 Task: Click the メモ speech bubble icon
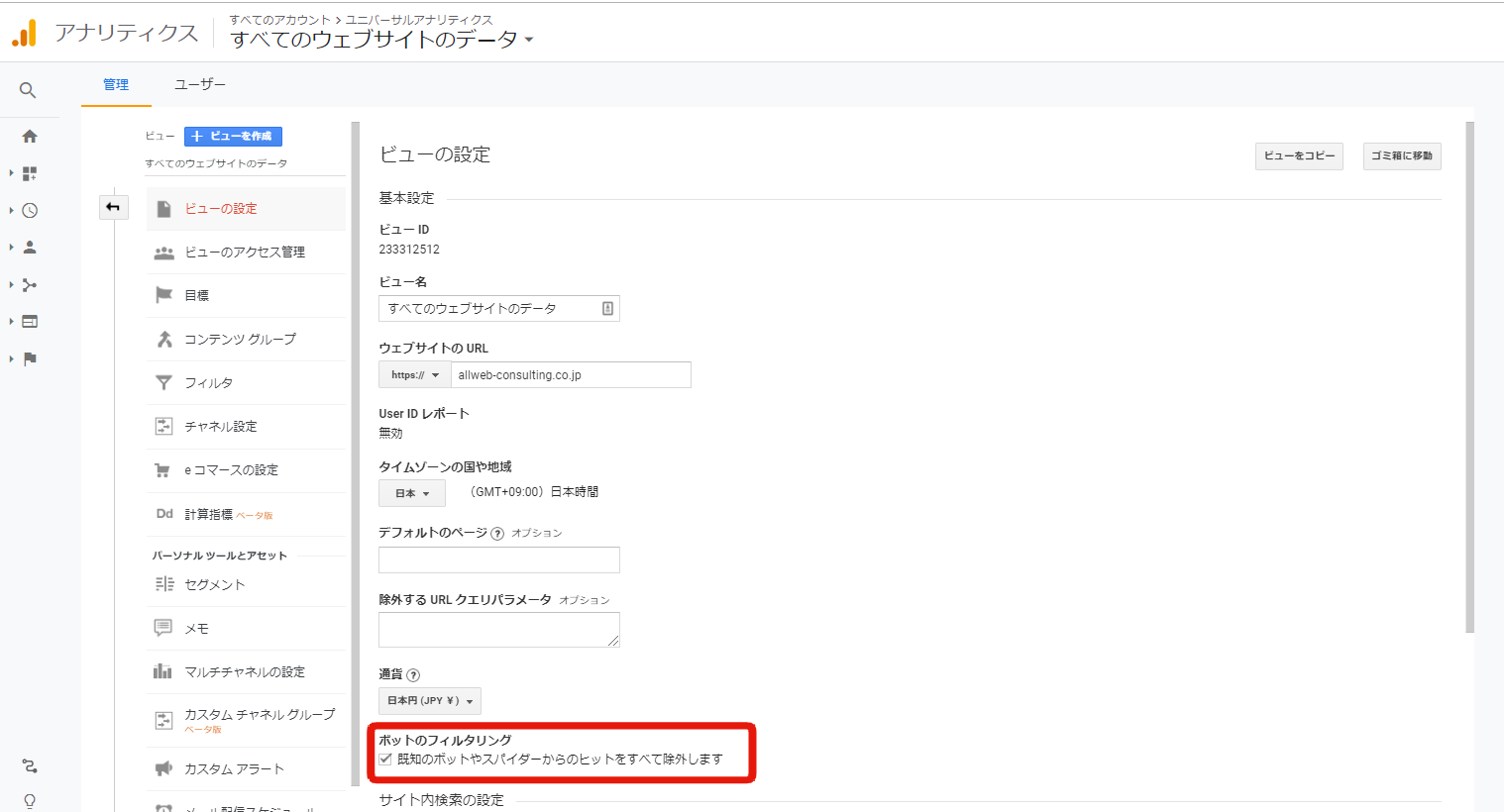pos(163,628)
